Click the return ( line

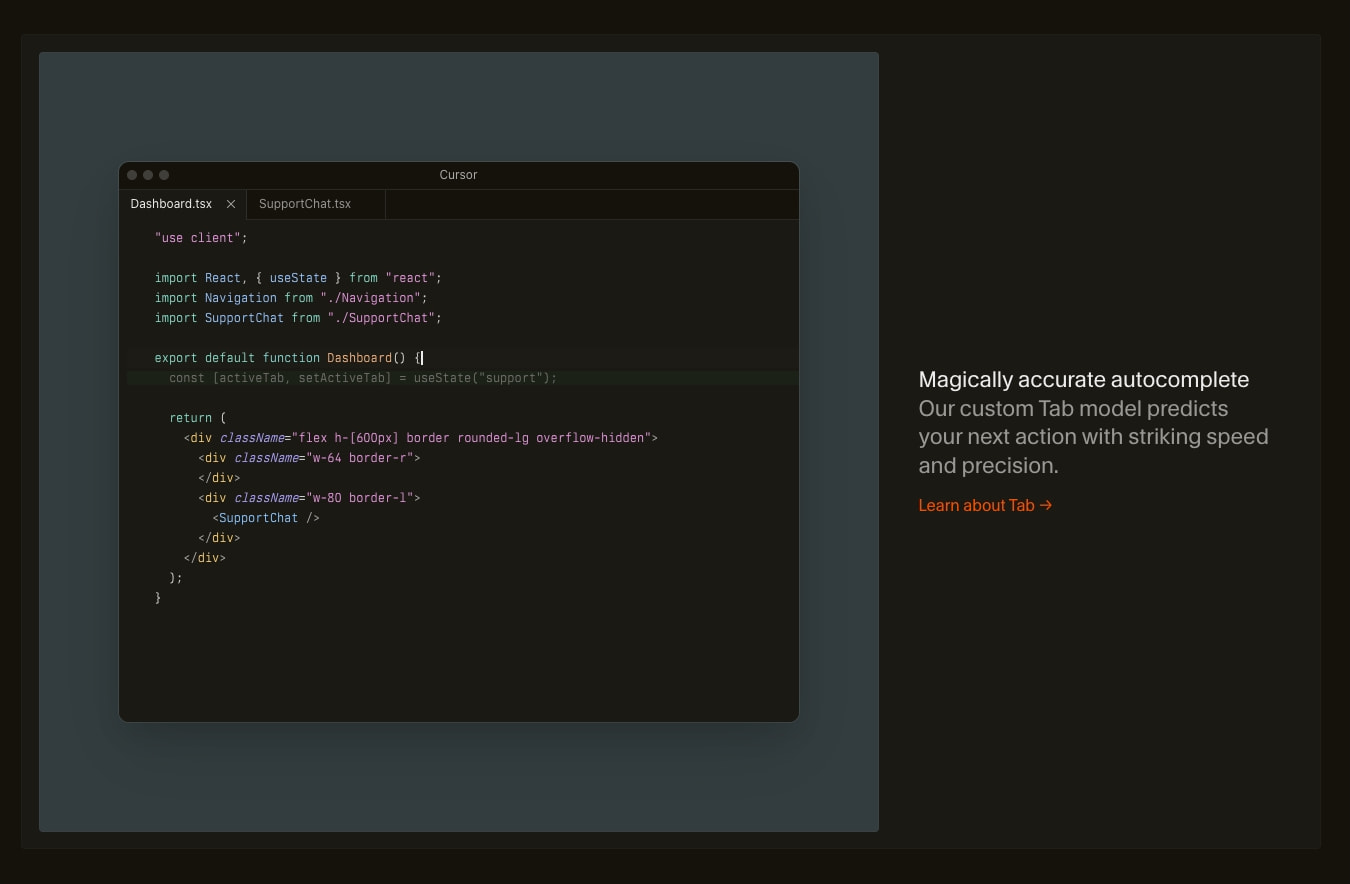198,418
